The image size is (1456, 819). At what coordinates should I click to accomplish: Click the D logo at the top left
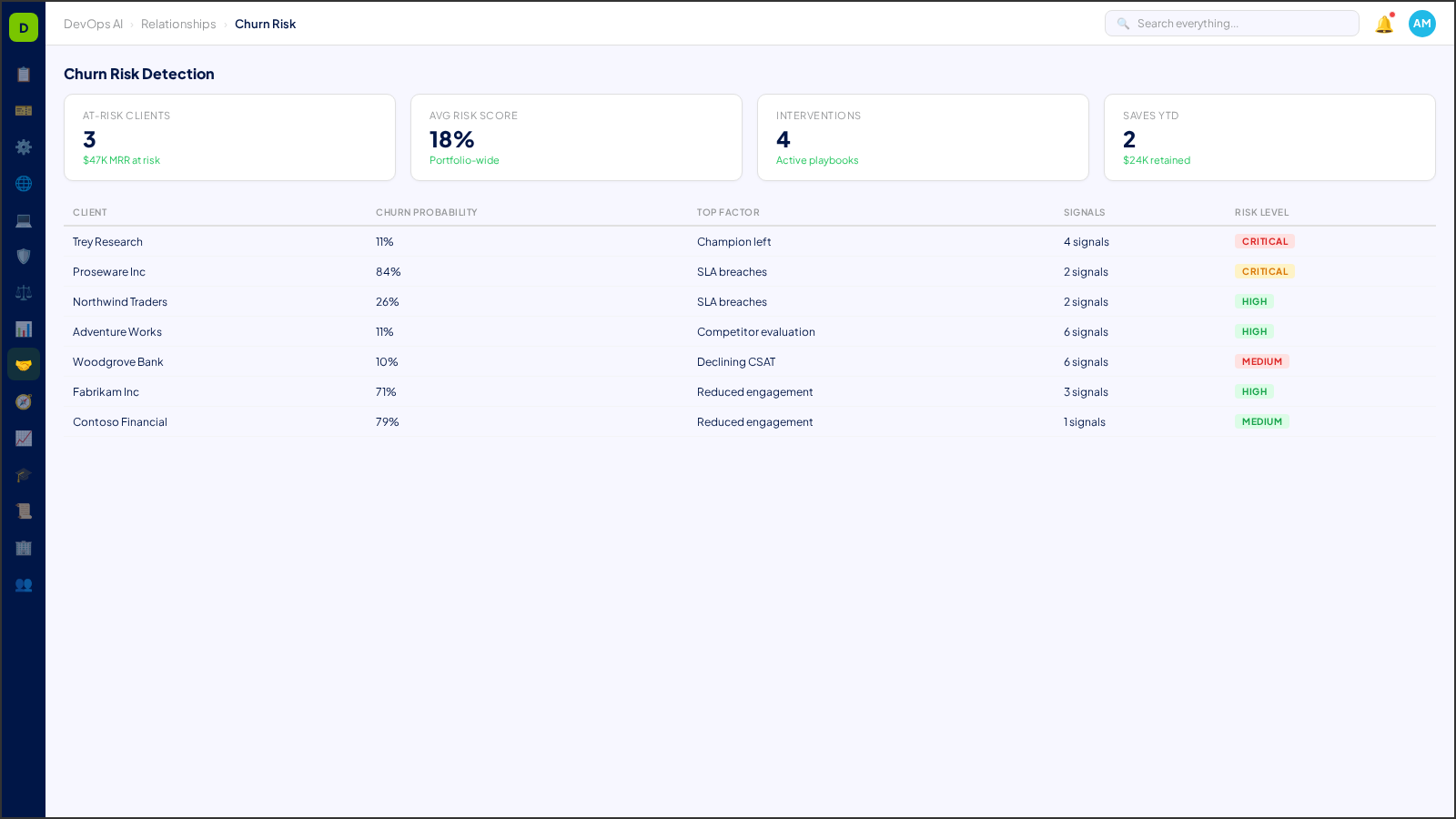(22, 26)
